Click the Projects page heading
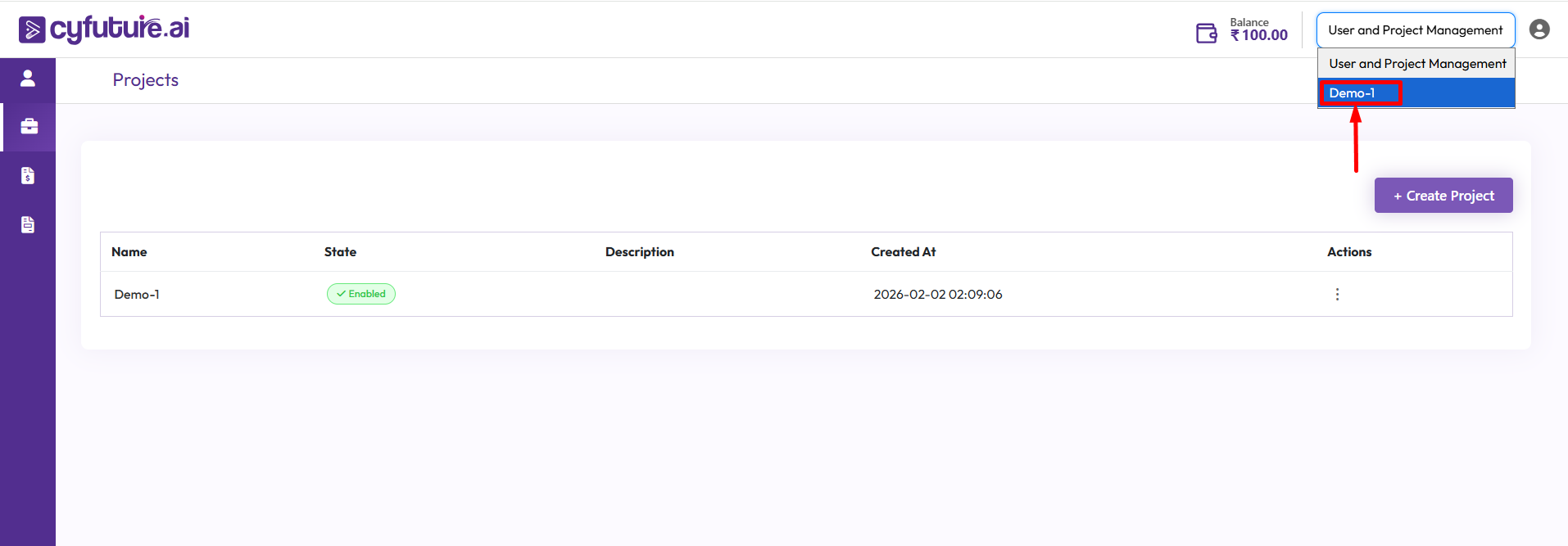This screenshot has height=546, width=1568. coord(146,80)
